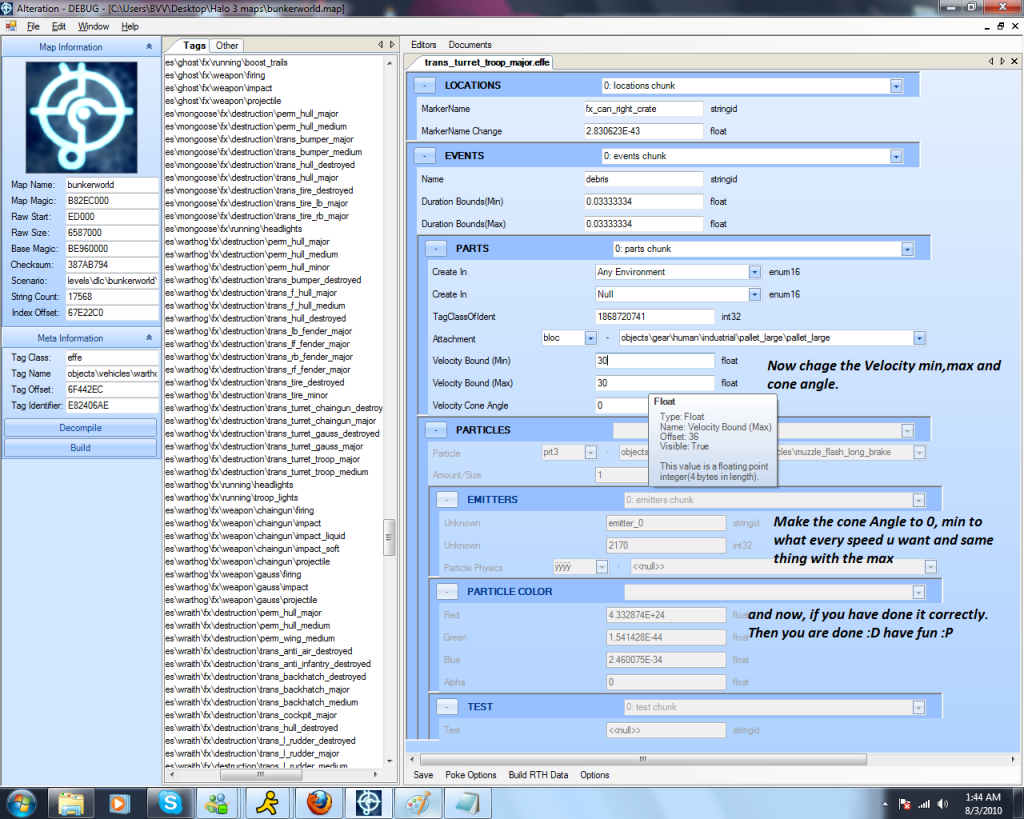Open notepad-style icon on taskbar
The image size is (1024, 819).
coord(468,803)
